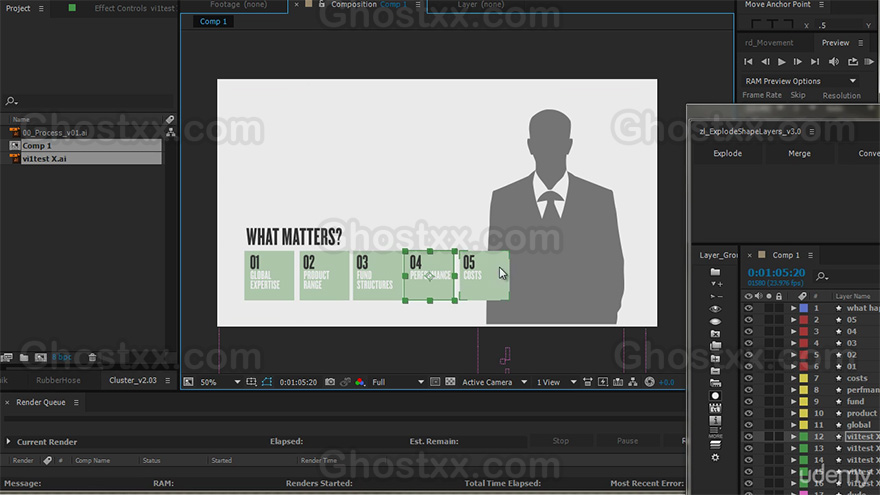Open the grid and guide options icon
Viewport: 880px width, 495px height.
coord(251,382)
